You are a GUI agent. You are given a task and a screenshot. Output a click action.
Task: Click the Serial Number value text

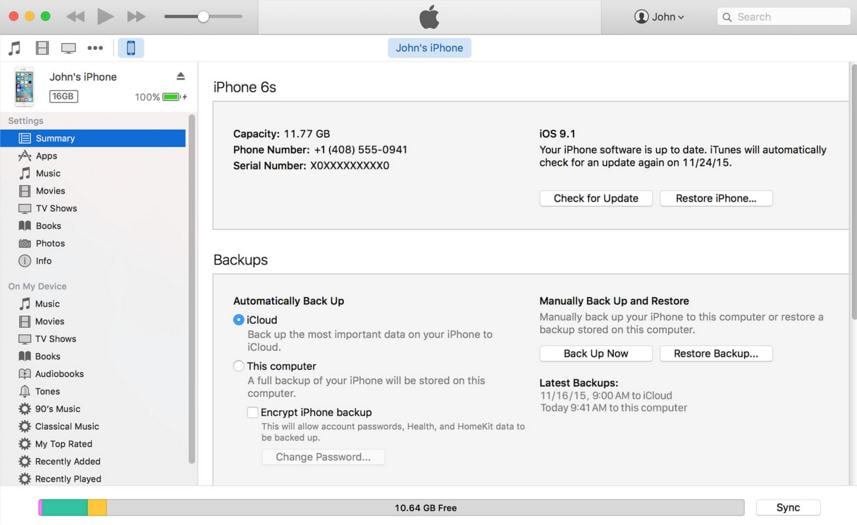tap(350, 166)
